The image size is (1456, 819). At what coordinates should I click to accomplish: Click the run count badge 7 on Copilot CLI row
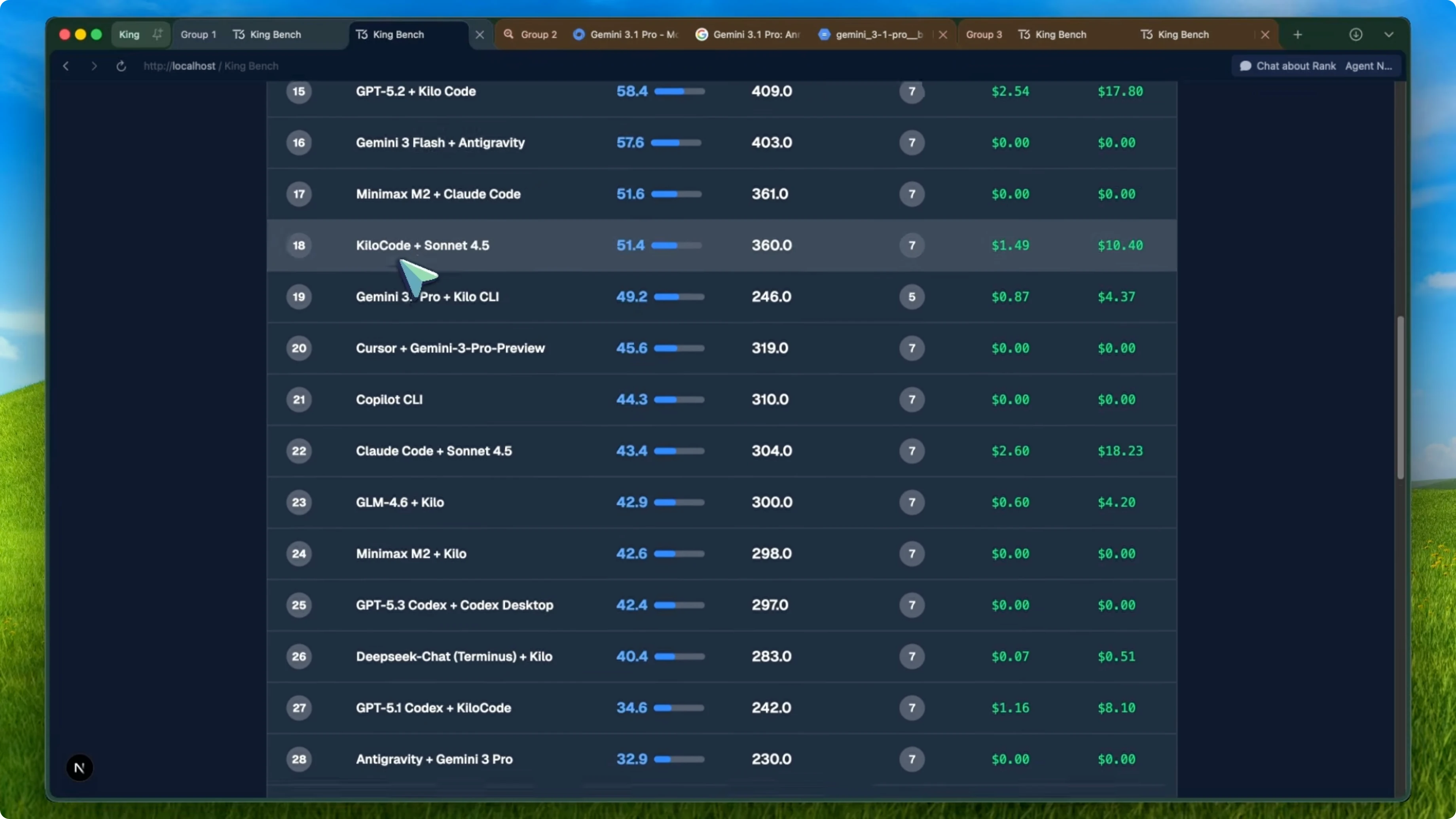click(912, 400)
